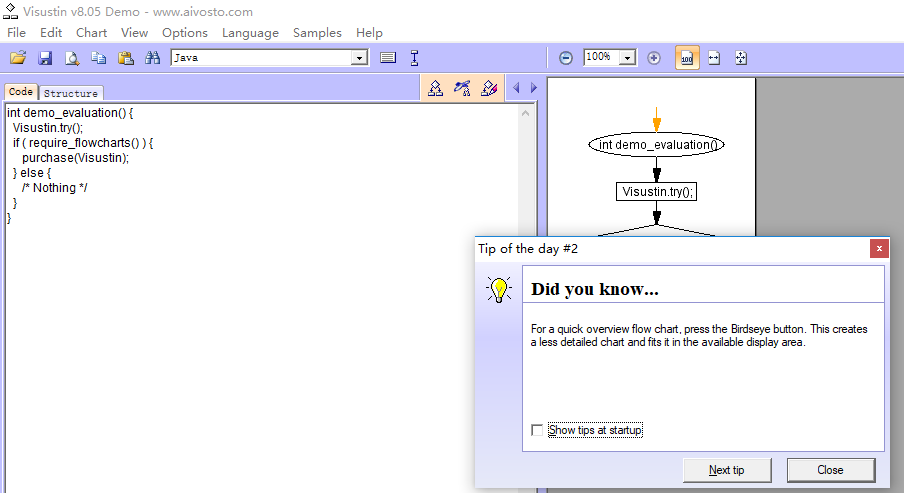
Task: Close tip dialog with red X
Action: (x=879, y=249)
